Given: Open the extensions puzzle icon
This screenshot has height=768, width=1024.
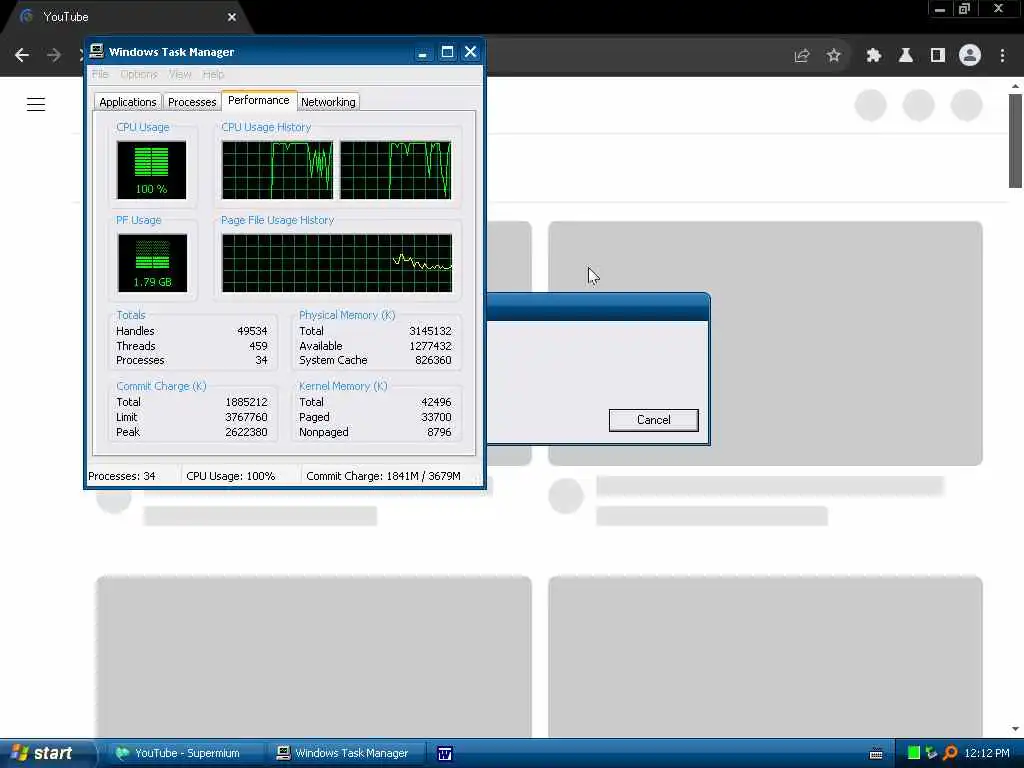Looking at the screenshot, I should click(874, 56).
